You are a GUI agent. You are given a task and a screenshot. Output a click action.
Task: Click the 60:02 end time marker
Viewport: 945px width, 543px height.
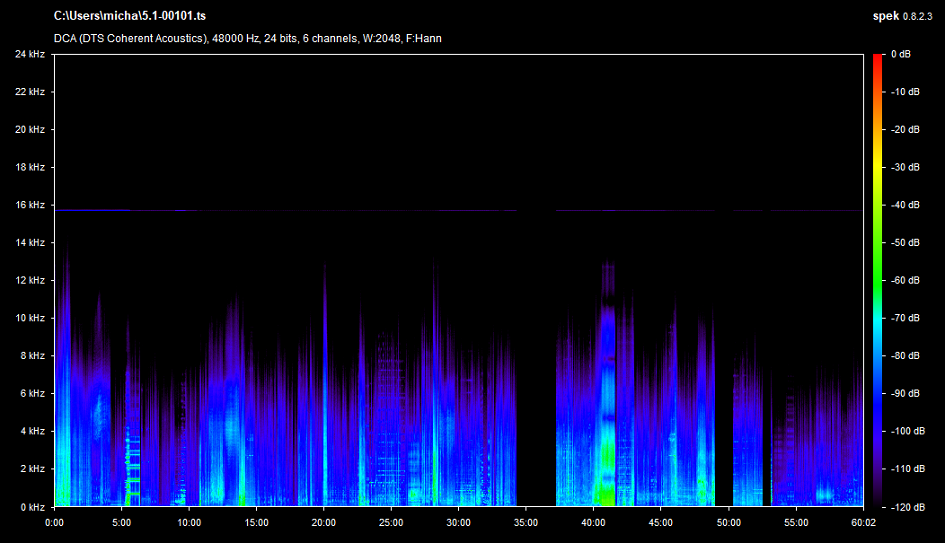[x=862, y=522]
